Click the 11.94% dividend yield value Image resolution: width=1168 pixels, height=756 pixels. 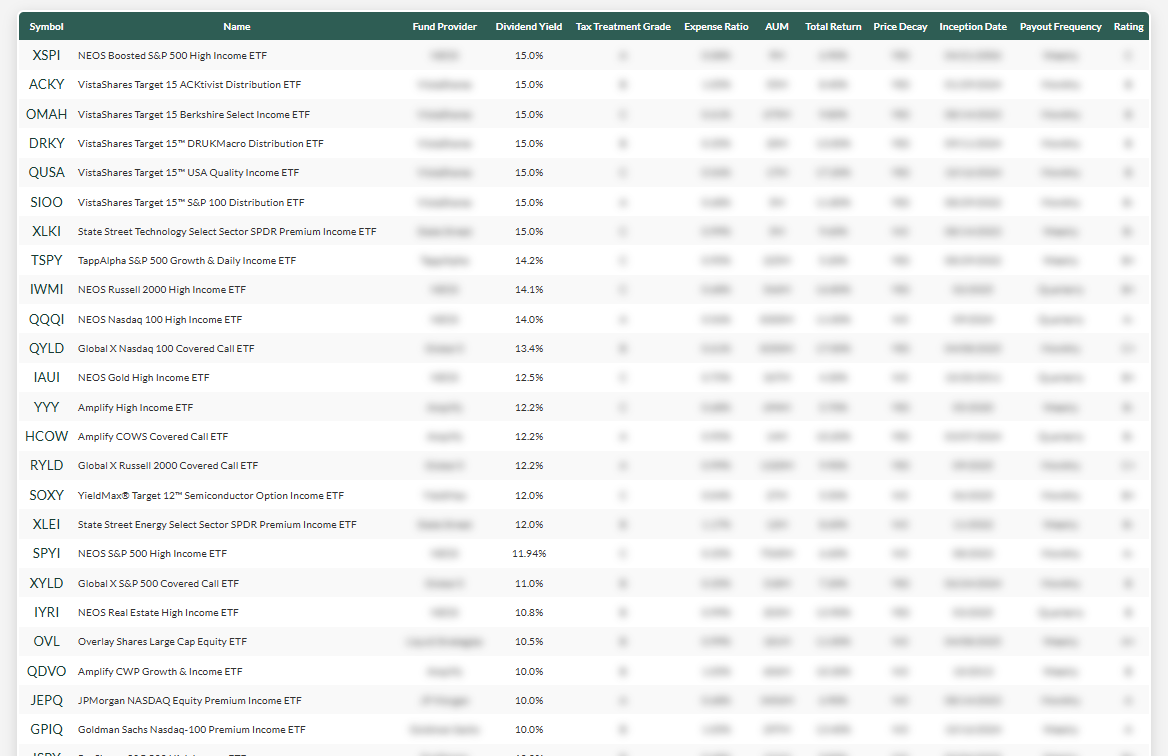point(529,553)
